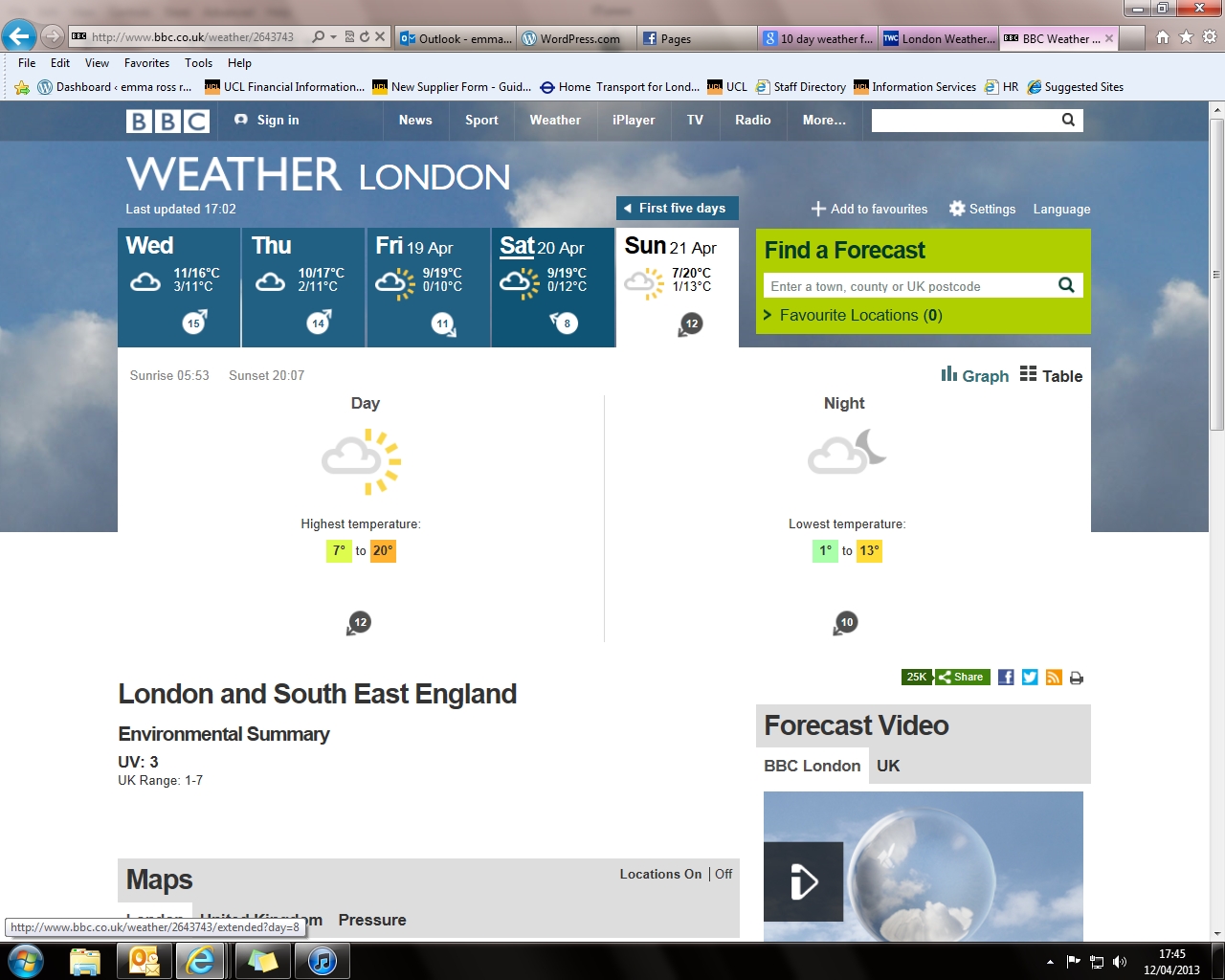
Task: Click the Share button
Action: [x=962, y=678]
